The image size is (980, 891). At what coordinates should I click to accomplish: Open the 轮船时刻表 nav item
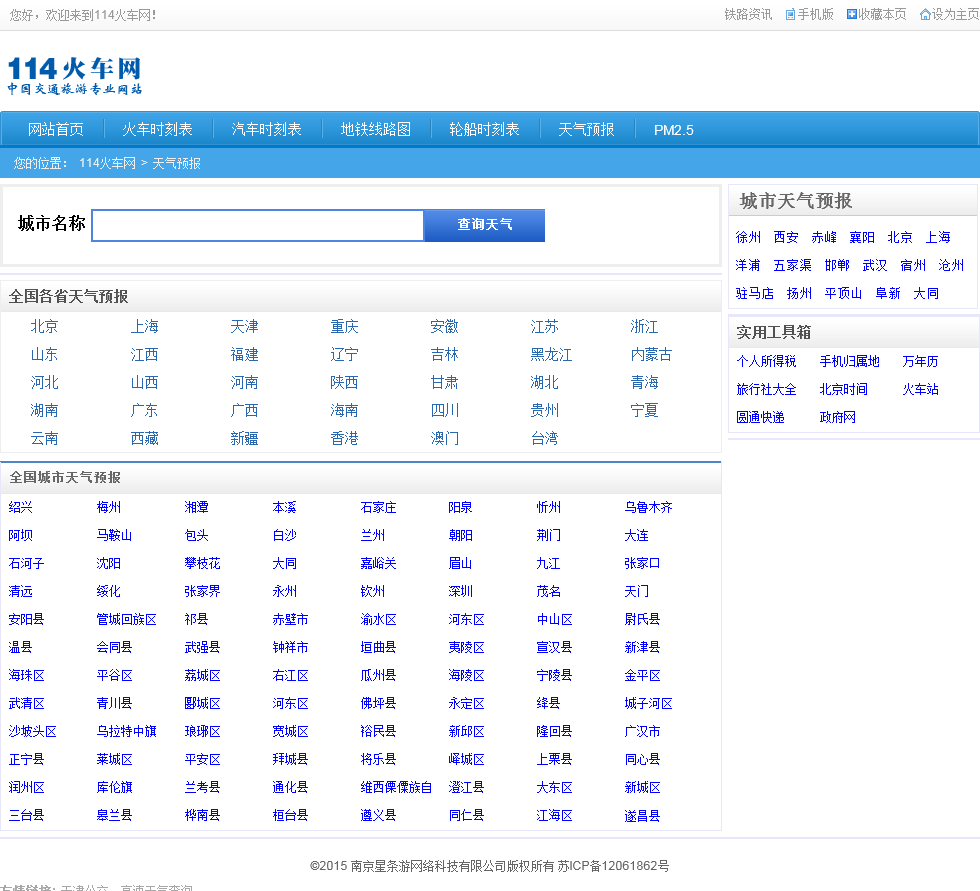coord(484,129)
